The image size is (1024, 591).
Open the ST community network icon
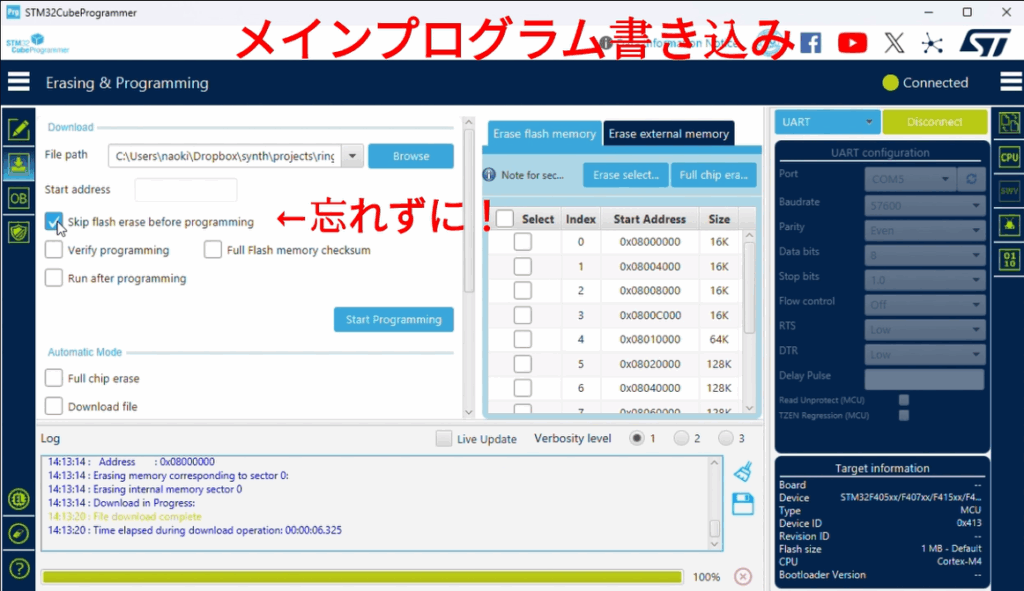tap(933, 44)
